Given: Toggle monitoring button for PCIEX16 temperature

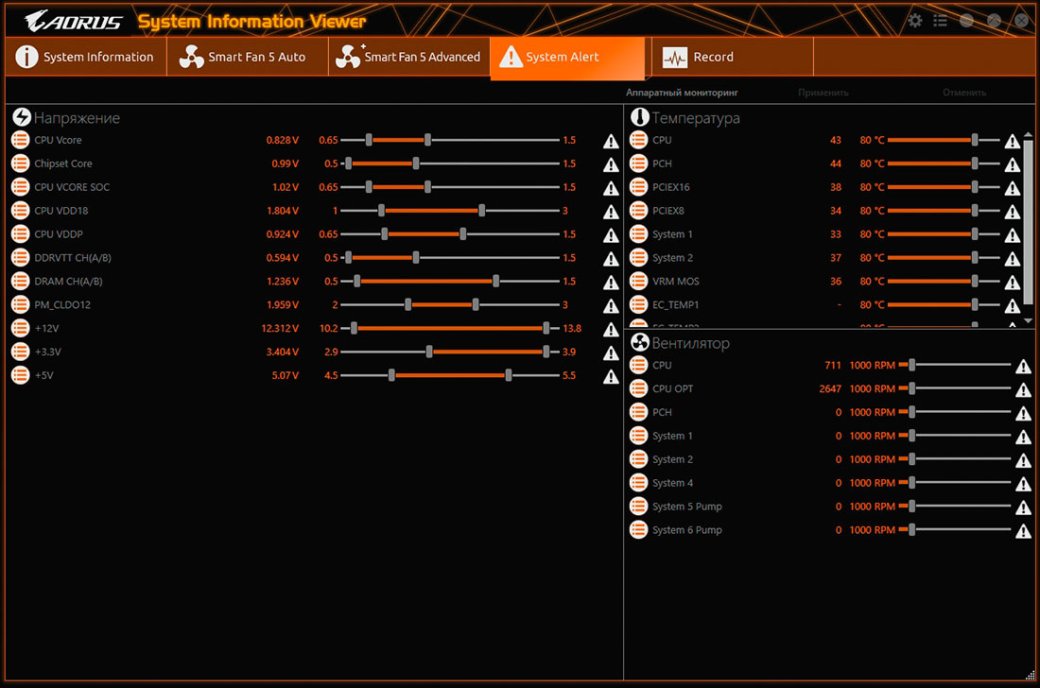Looking at the screenshot, I should click(x=638, y=187).
